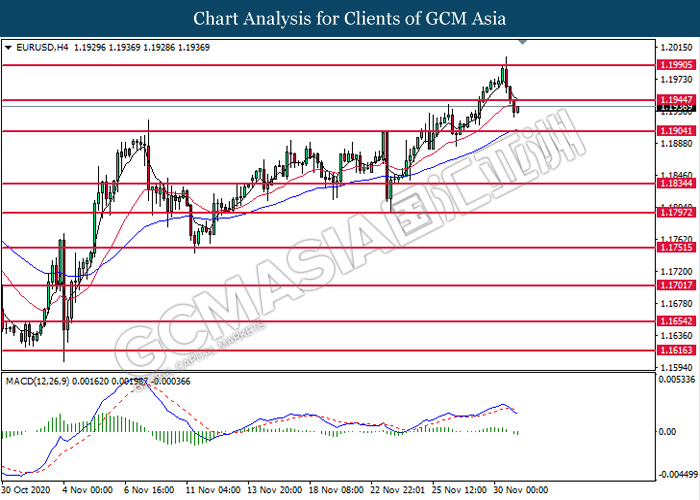Image resolution: width=700 pixels, height=500 pixels.
Task: Click the 13 Nov 20:00 time label
Action: [x=275, y=490]
